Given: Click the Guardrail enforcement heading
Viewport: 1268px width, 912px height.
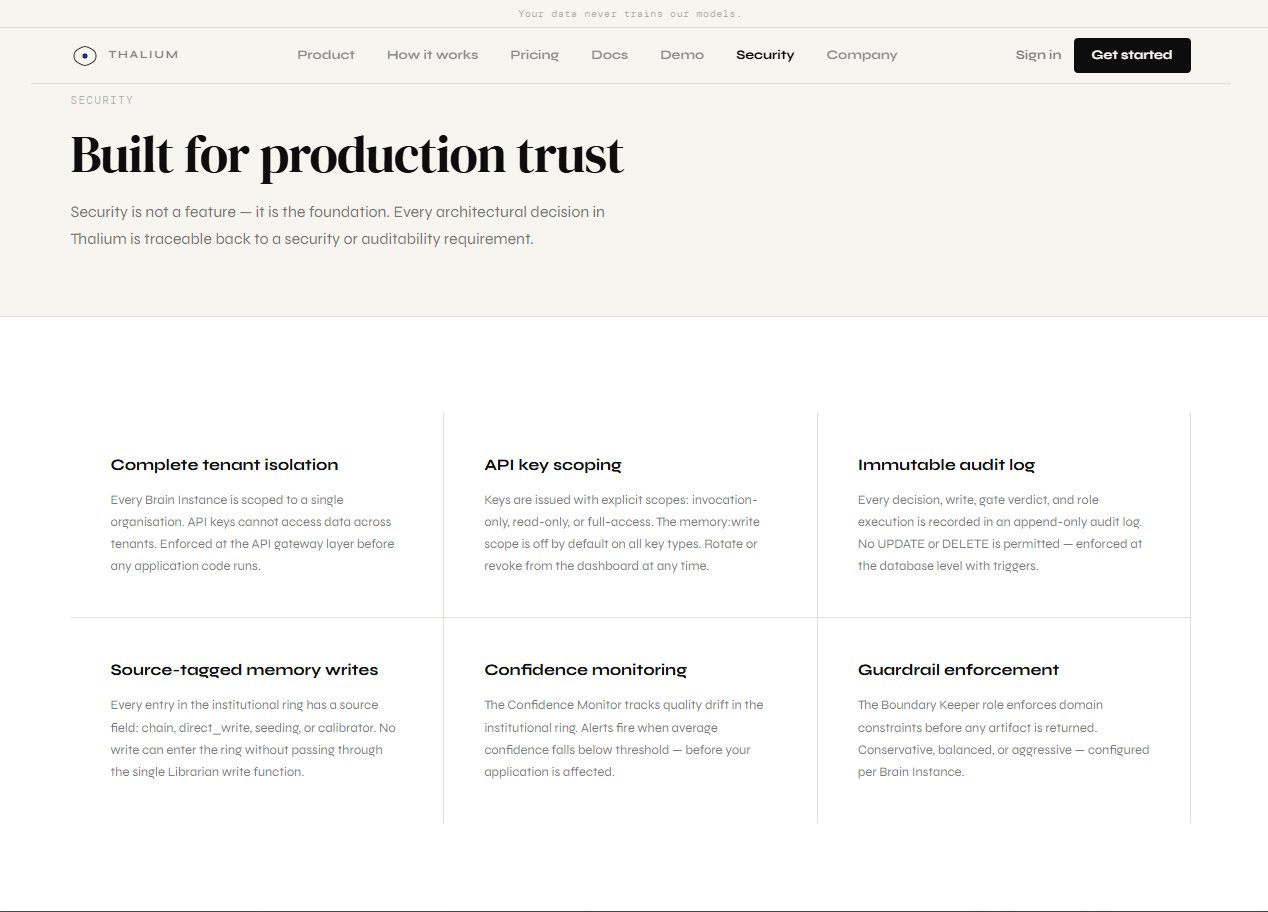Looking at the screenshot, I should tap(958, 670).
